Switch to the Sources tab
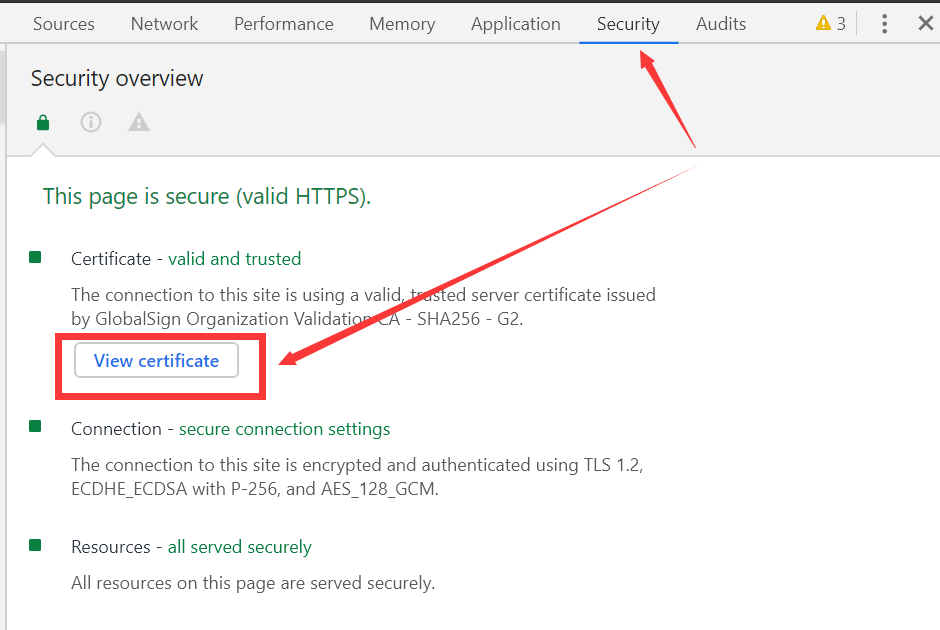 64,24
